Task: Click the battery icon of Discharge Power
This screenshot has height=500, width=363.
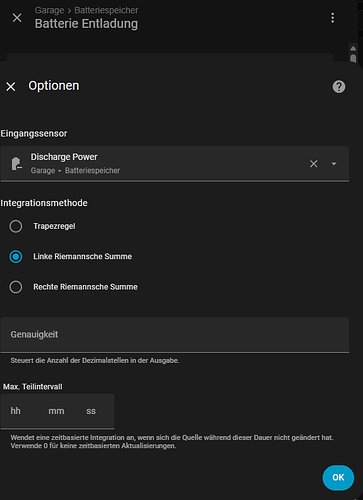Action: tap(16, 163)
